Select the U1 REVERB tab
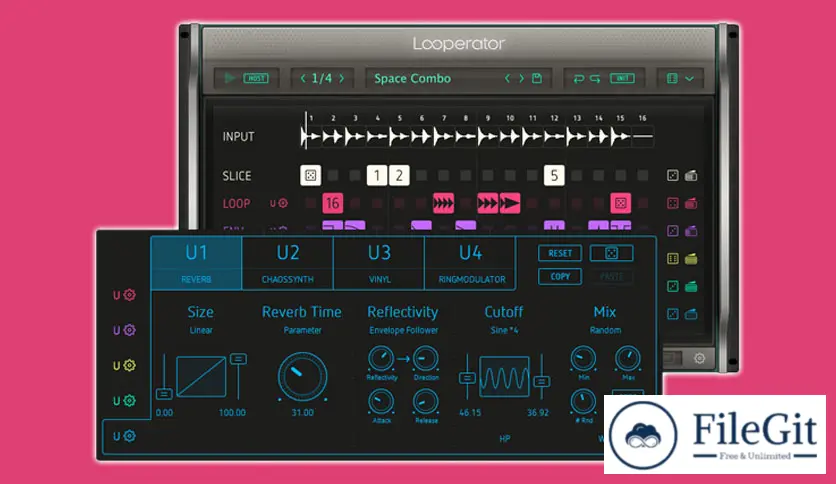This screenshot has height=484, width=836. coord(196,263)
